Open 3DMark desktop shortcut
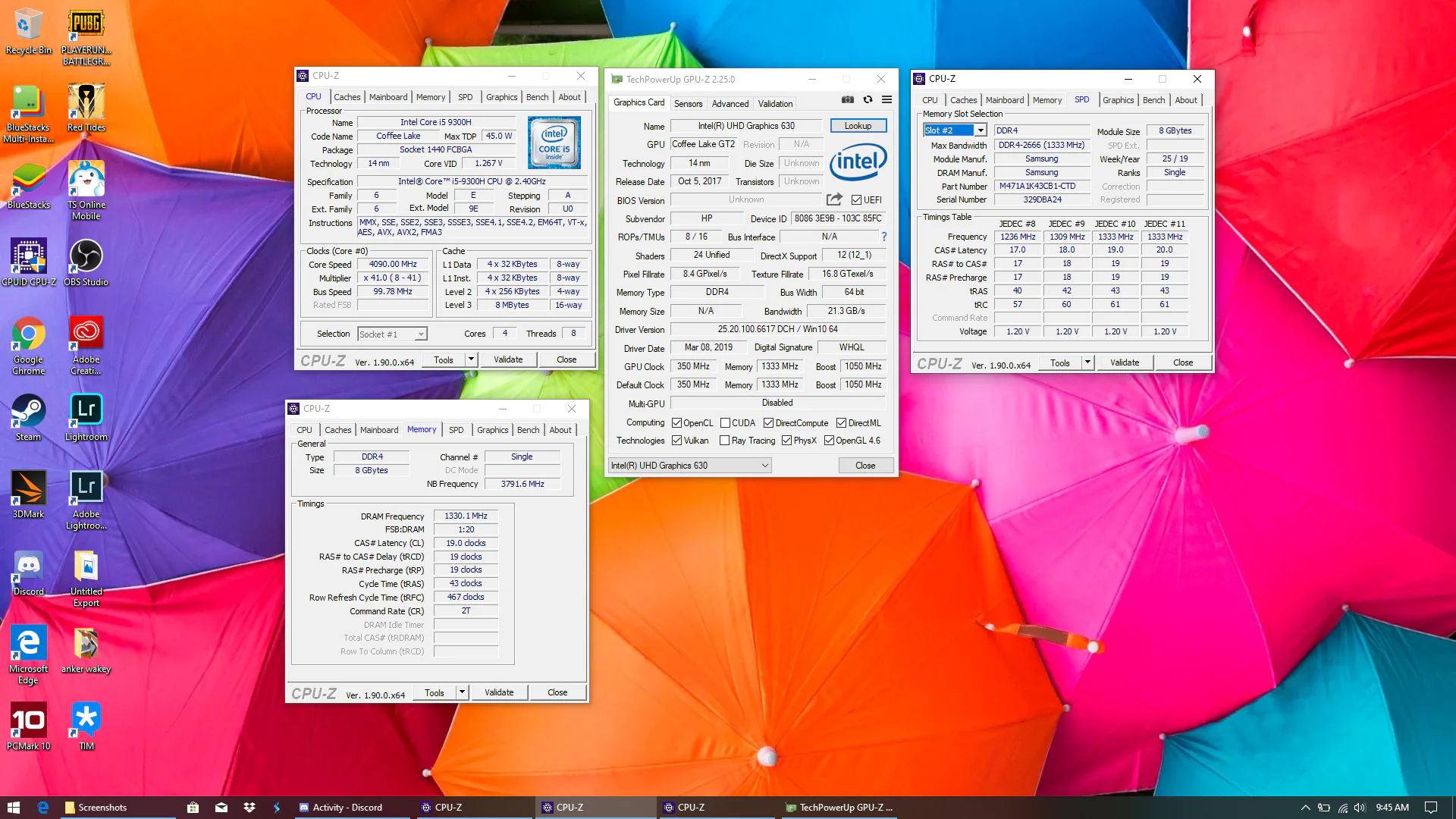 (x=28, y=495)
